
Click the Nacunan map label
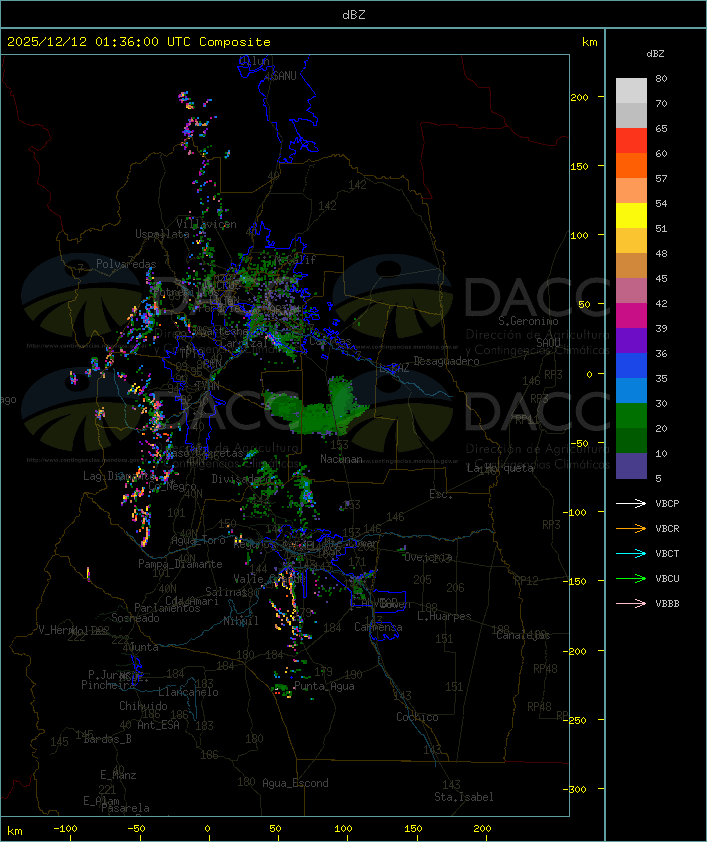click(341, 459)
